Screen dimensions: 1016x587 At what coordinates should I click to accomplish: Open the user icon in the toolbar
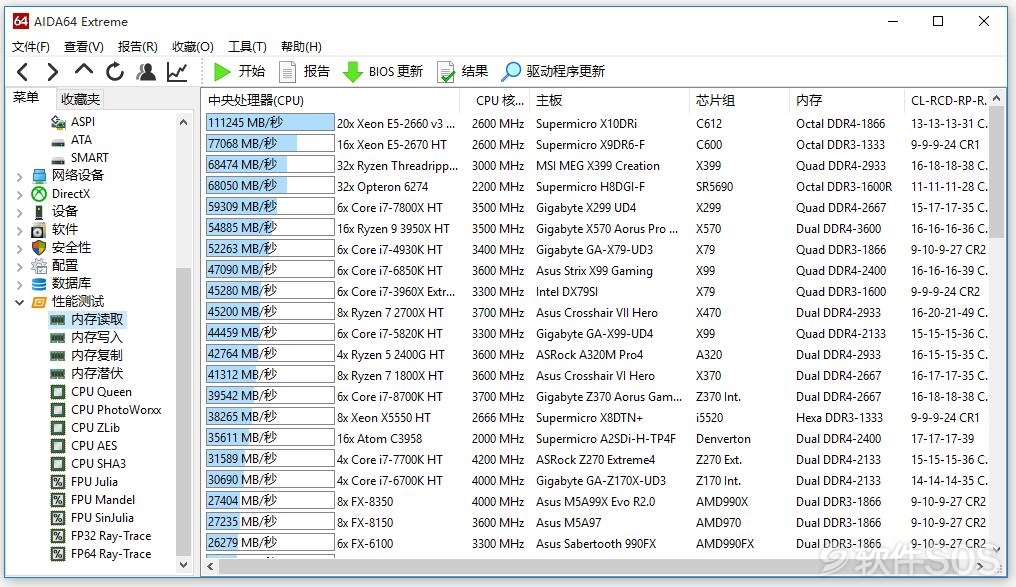146,71
